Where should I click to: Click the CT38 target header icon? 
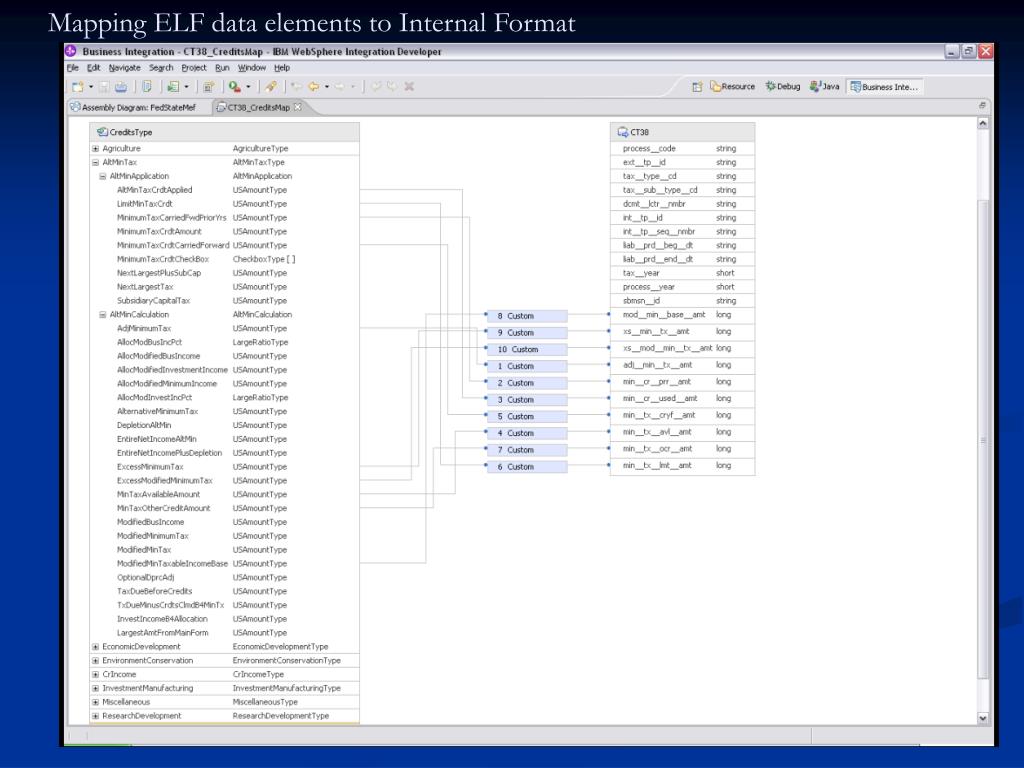[622, 132]
